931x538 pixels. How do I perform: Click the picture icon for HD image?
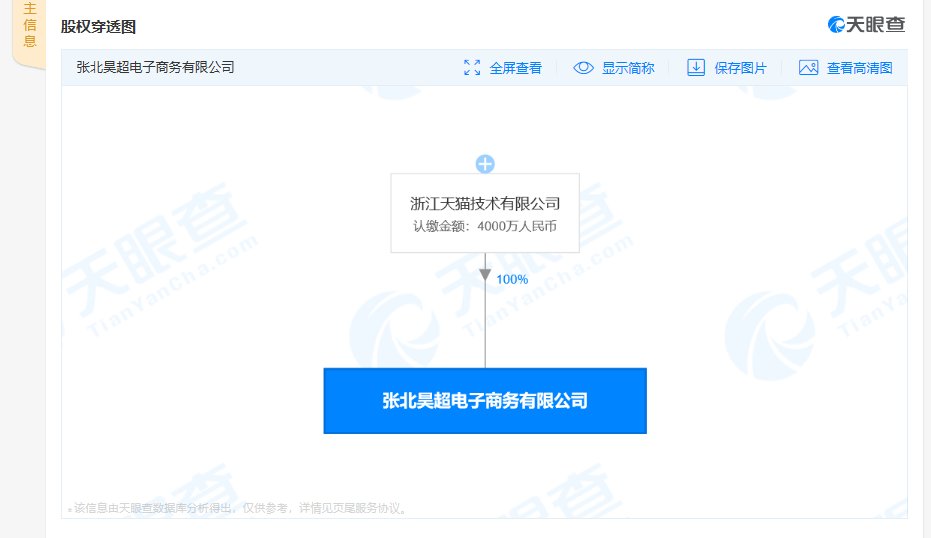[809, 68]
